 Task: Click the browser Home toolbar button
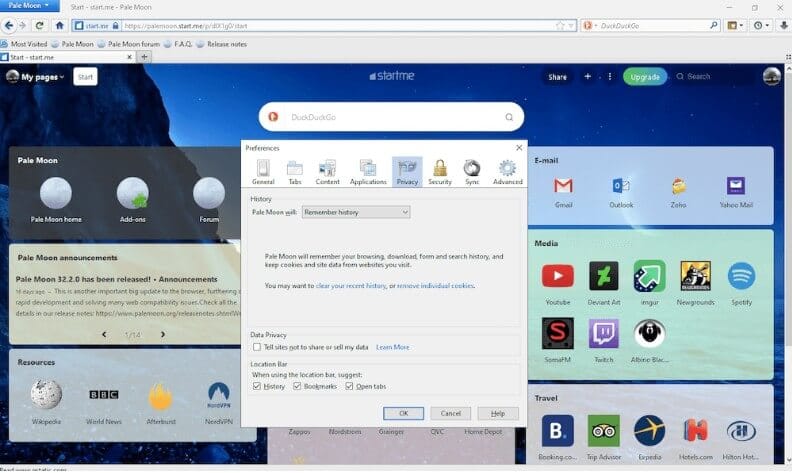click(60, 25)
